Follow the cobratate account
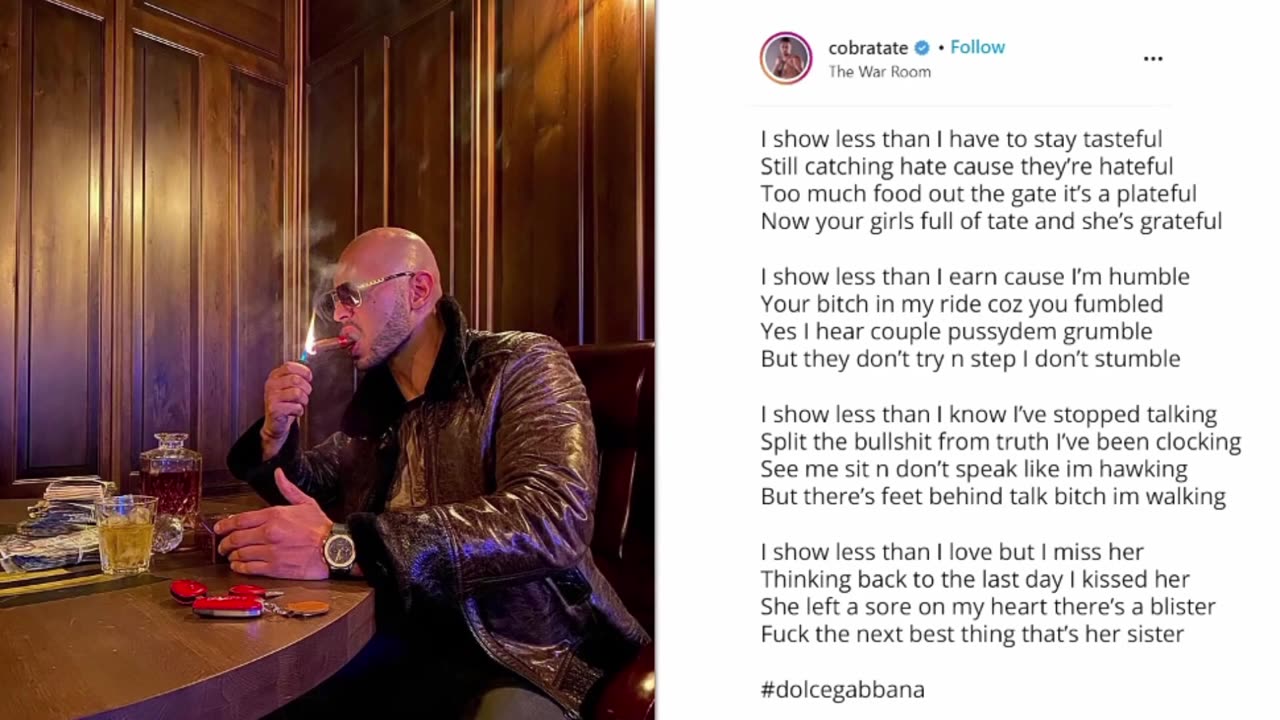The image size is (1280, 720). click(977, 47)
